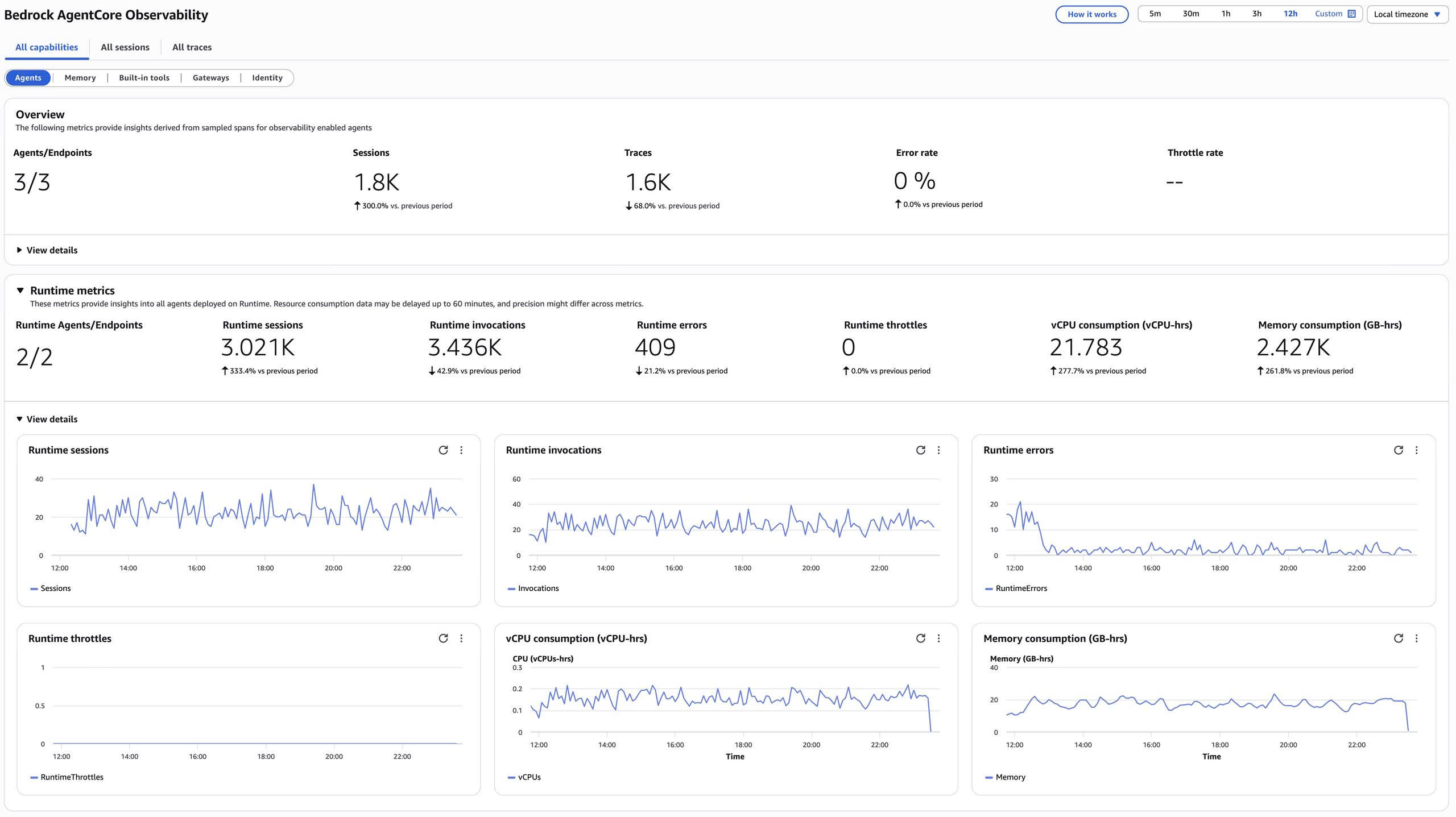The image size is (1456, 817).
Task: Click the Agents/Endpoints 3/3 value
Action: [32, 183]
